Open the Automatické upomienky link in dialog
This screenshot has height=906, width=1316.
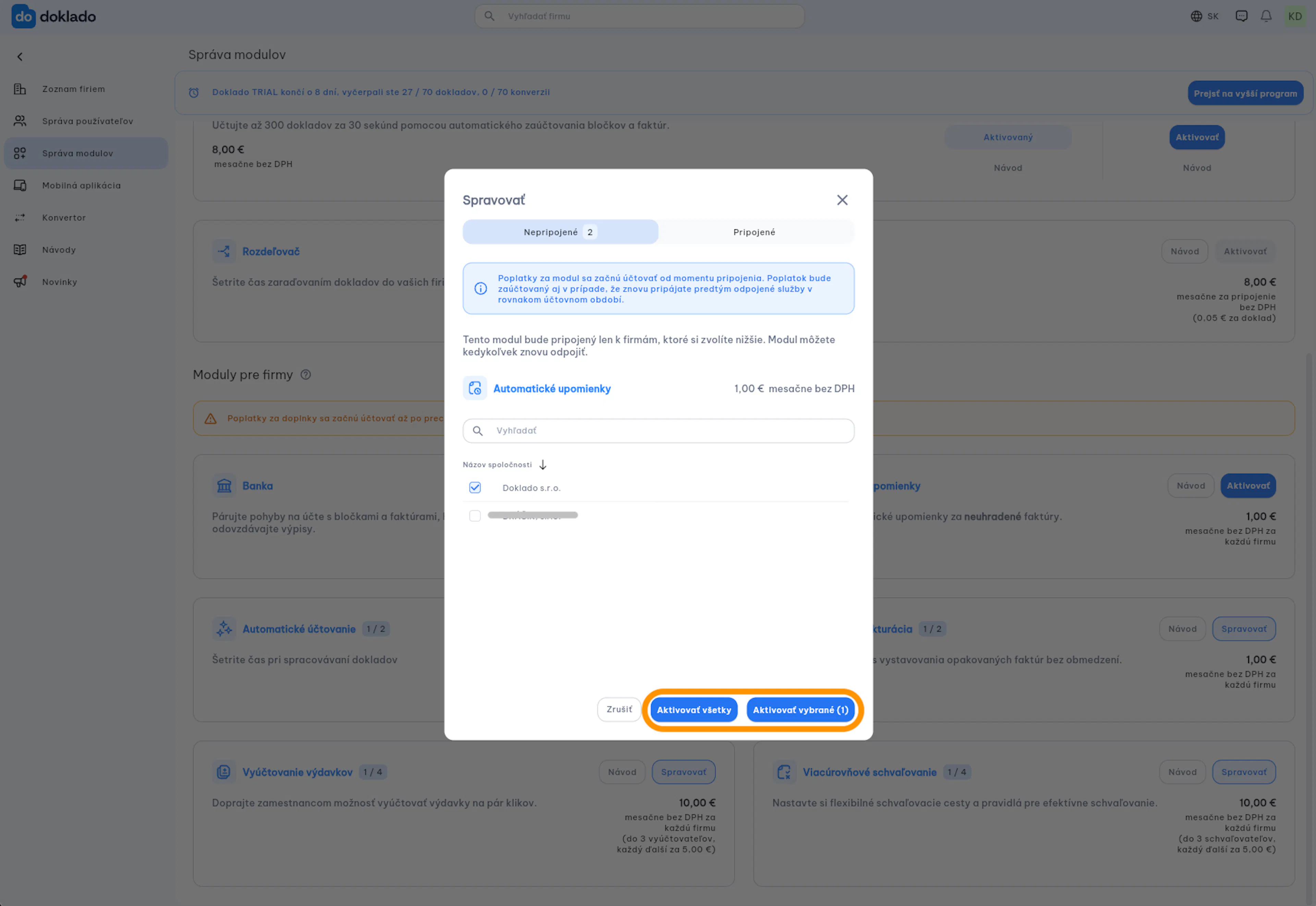(552, 389)
